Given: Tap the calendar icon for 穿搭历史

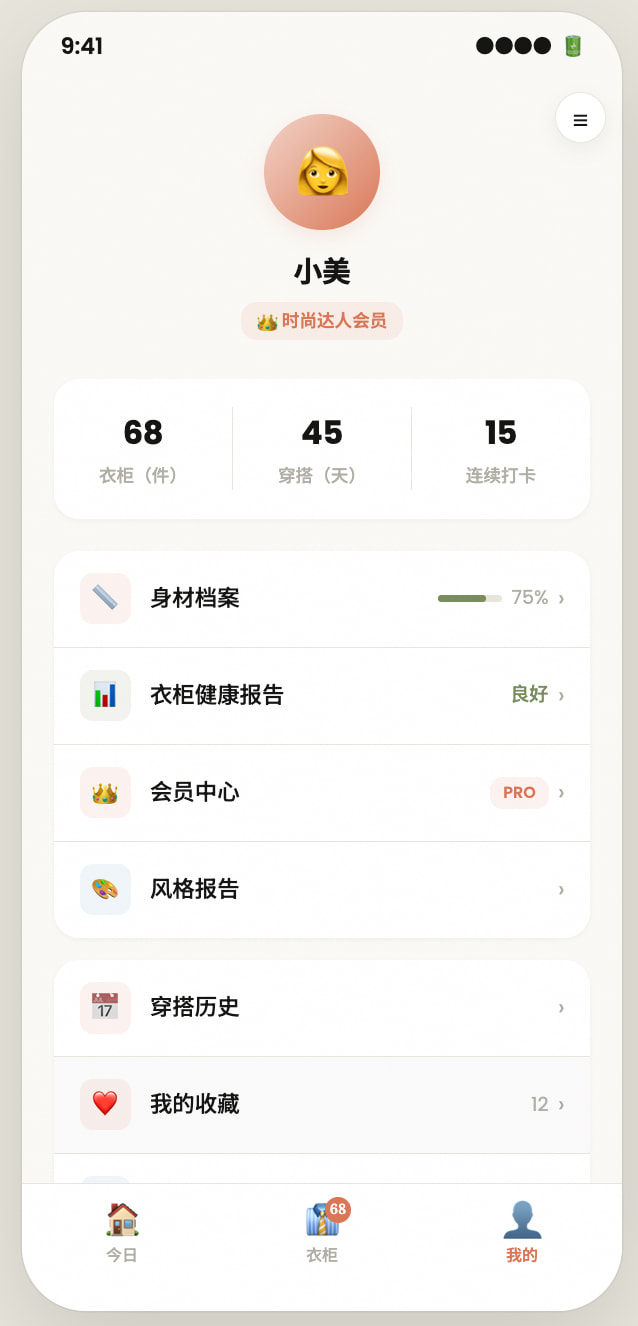Looking at the screenshot, I should pyautogui.click(x=105, y=1007).
